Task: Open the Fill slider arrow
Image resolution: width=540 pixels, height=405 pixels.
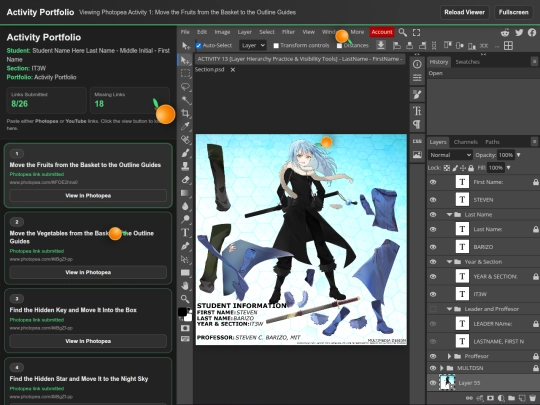Action: [x=508, y=168]
